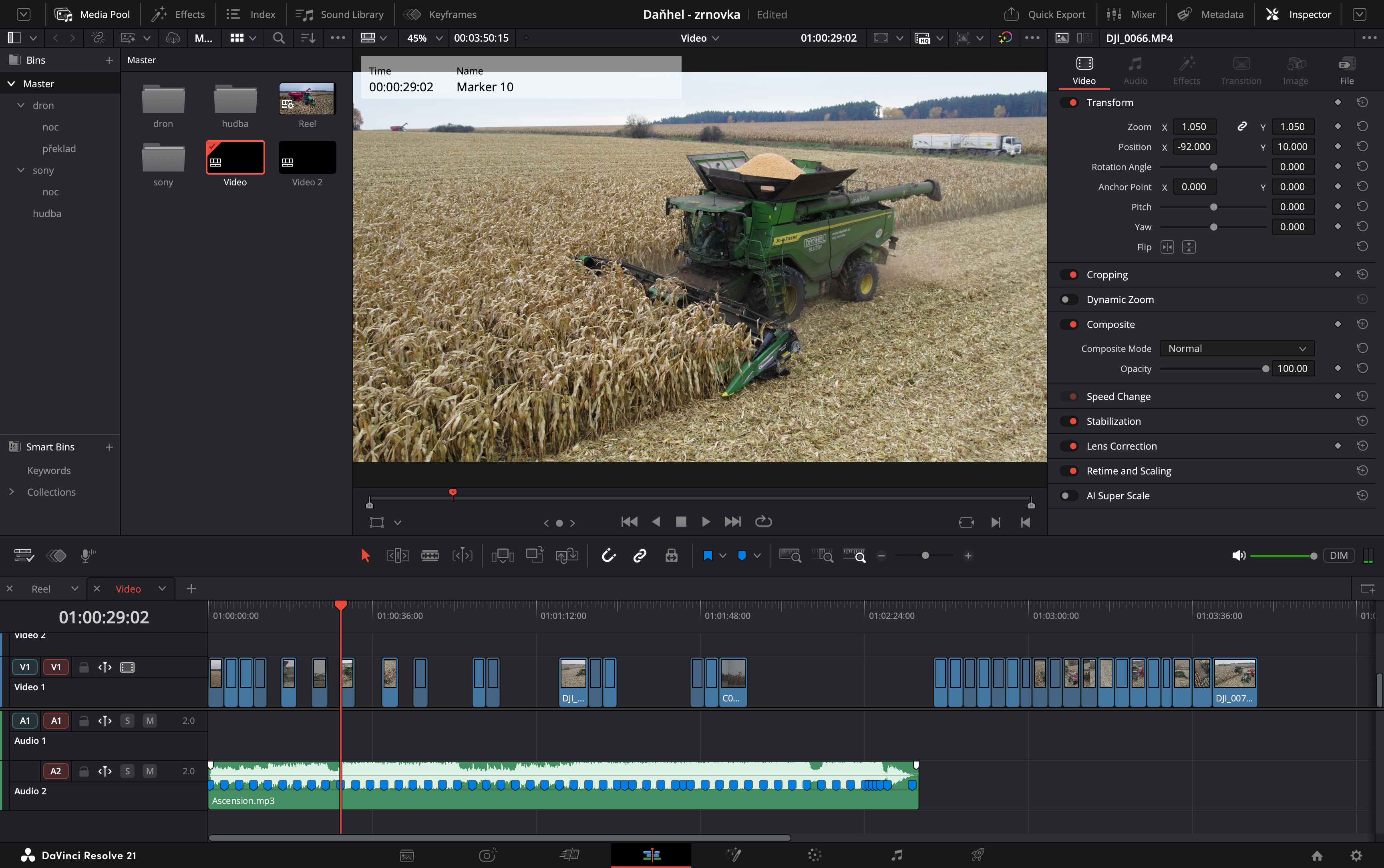Open the Fusion page
The width and height of the screenshot is (1384, 868).
point(734,855)
